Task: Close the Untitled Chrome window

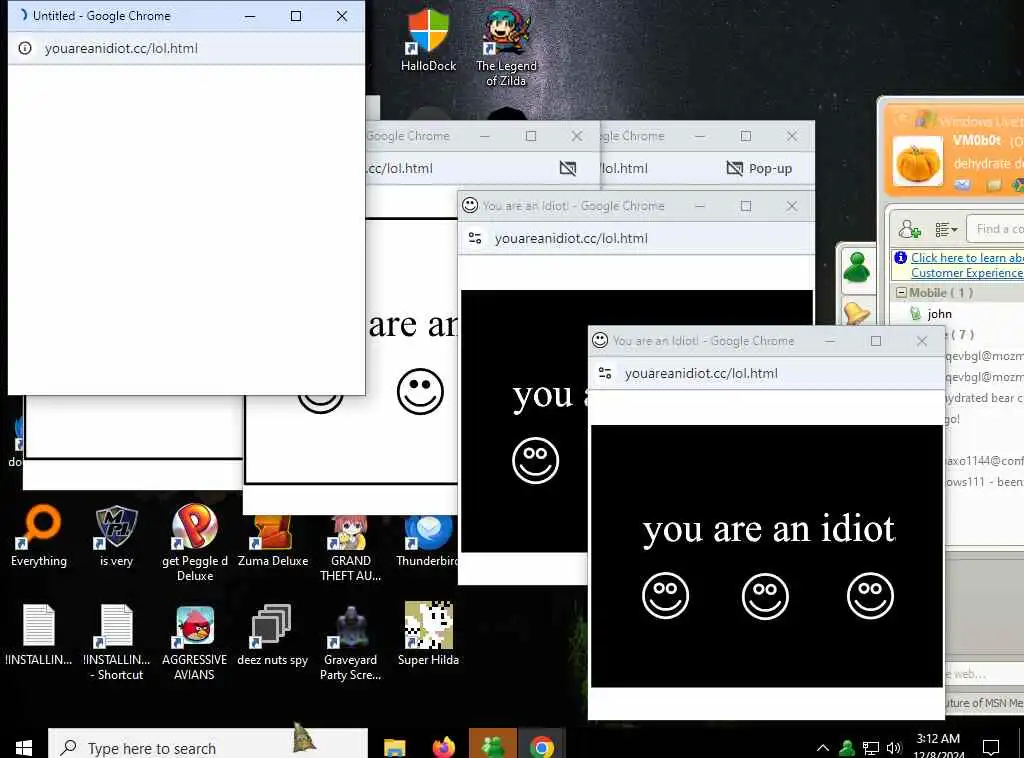Action: pyautogui.click(x=342, y=16)
